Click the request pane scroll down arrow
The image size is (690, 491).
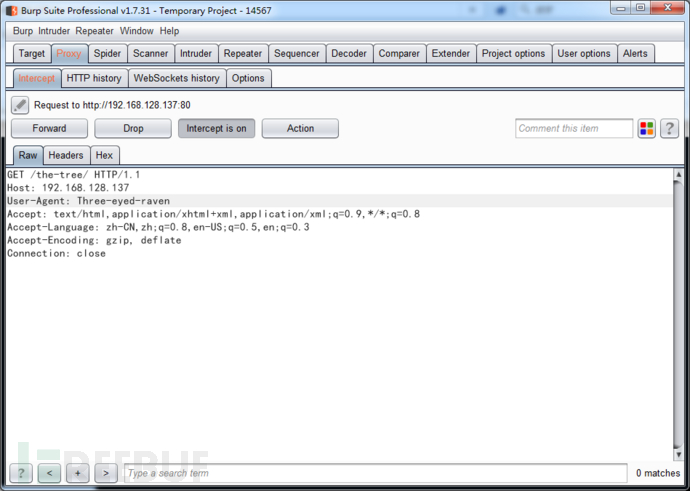coord(678,454)
